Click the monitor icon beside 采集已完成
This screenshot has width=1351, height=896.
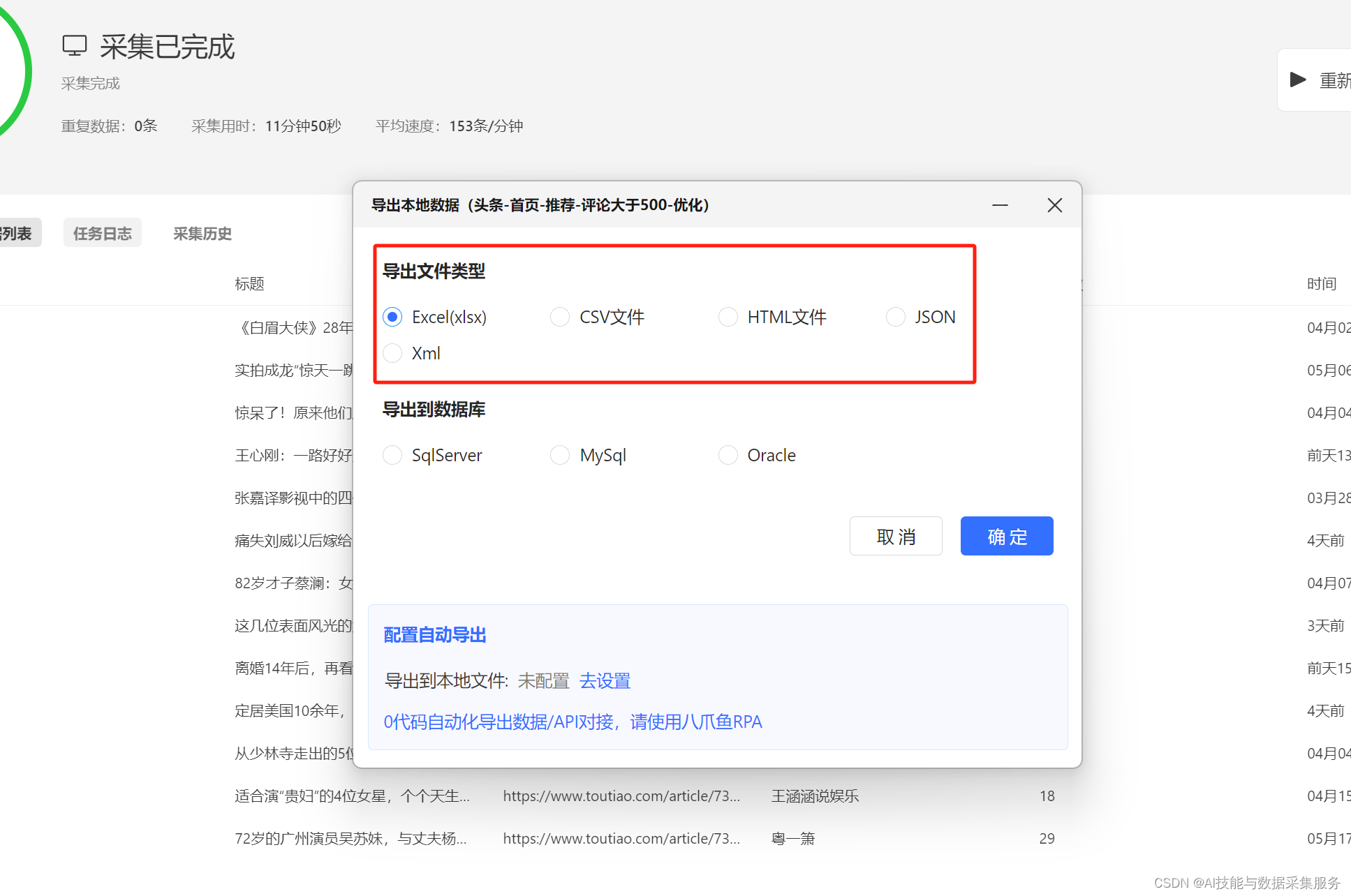click(x=75, y=46)
